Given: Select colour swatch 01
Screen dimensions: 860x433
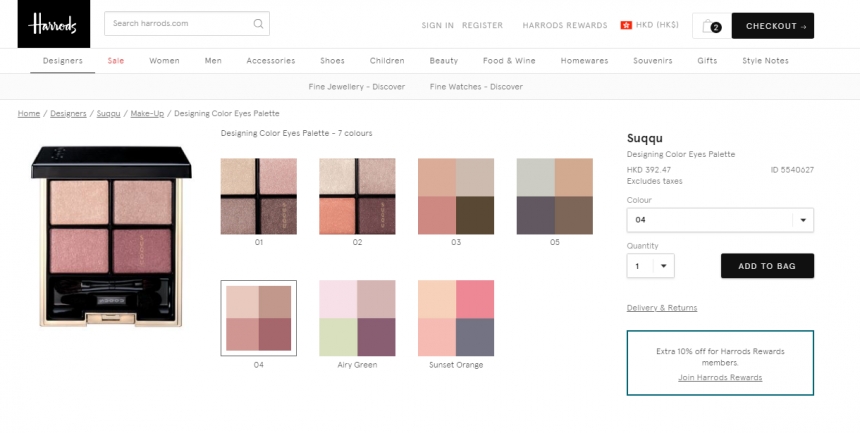Looking at the screenshot, I should pos(258,196).
